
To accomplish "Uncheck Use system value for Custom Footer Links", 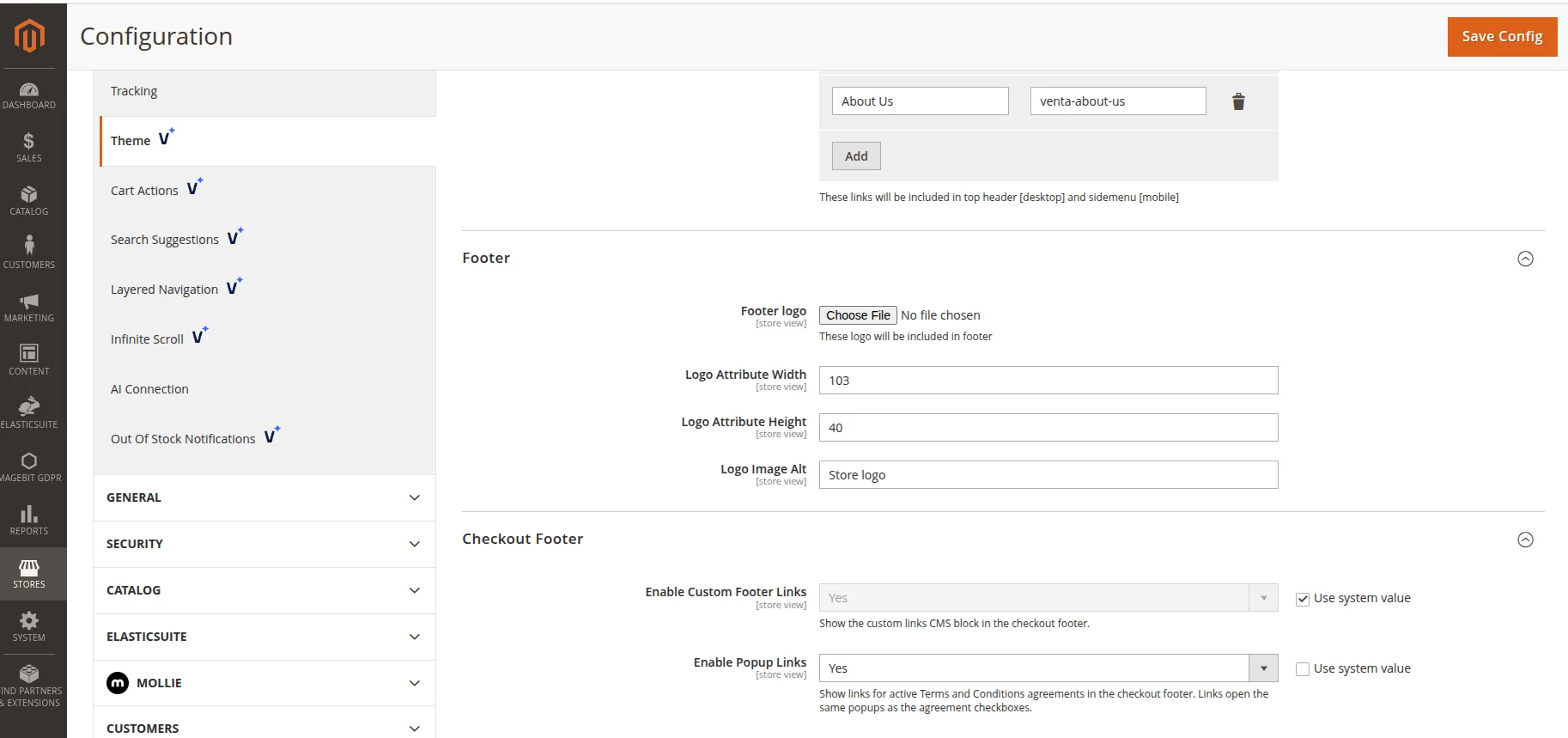I will [1303, 599].
